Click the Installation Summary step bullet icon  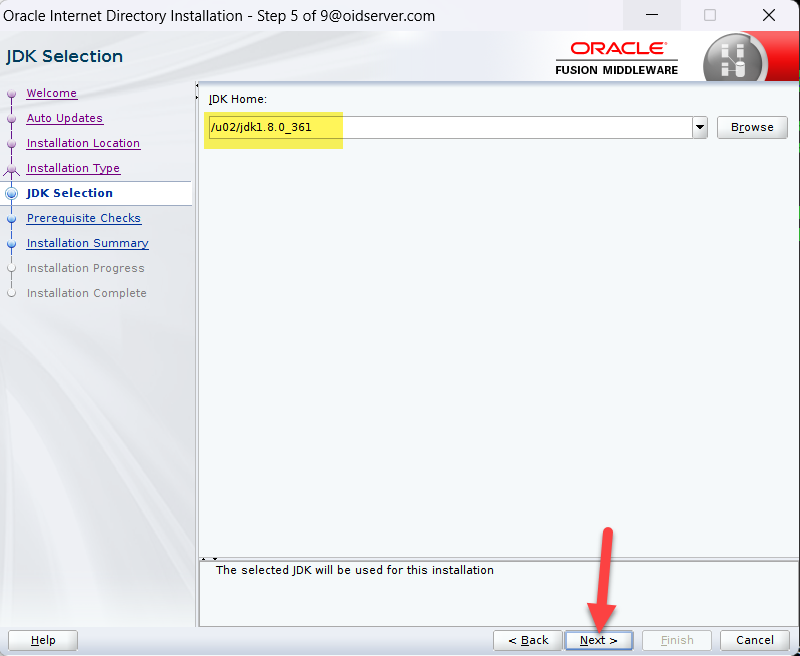(x=12, y=244)
